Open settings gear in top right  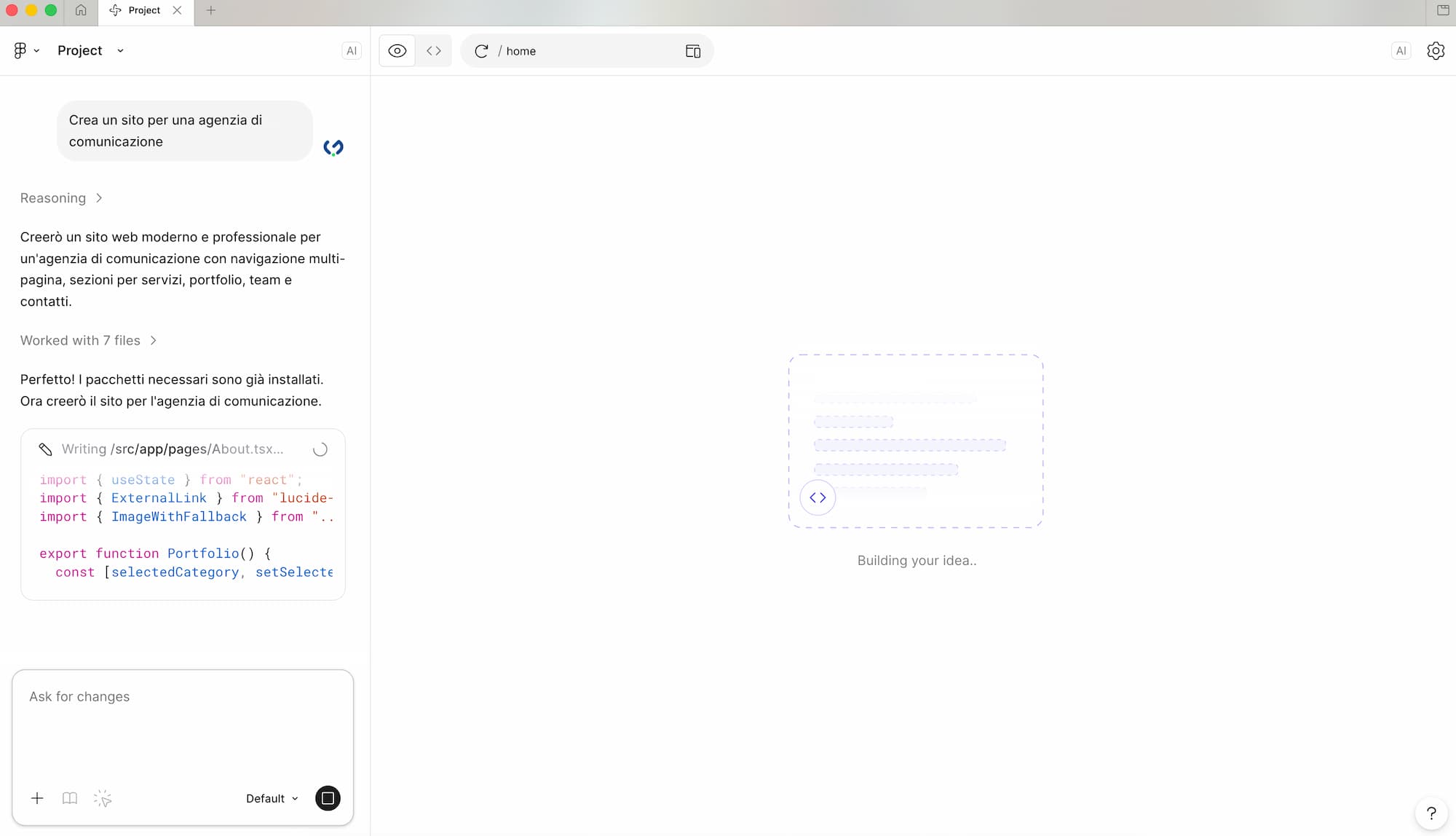click(x=1435, y=51)
